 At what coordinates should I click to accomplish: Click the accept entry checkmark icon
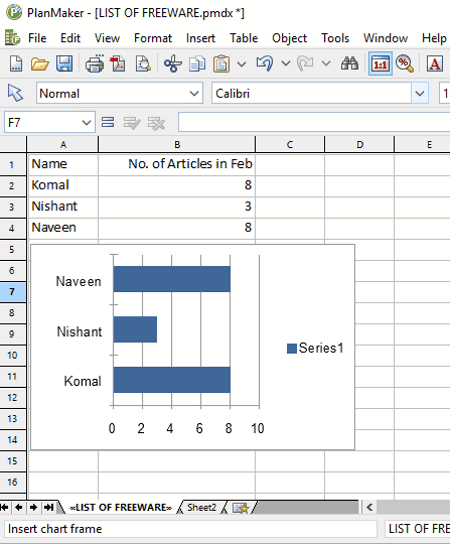pos(132,123)
